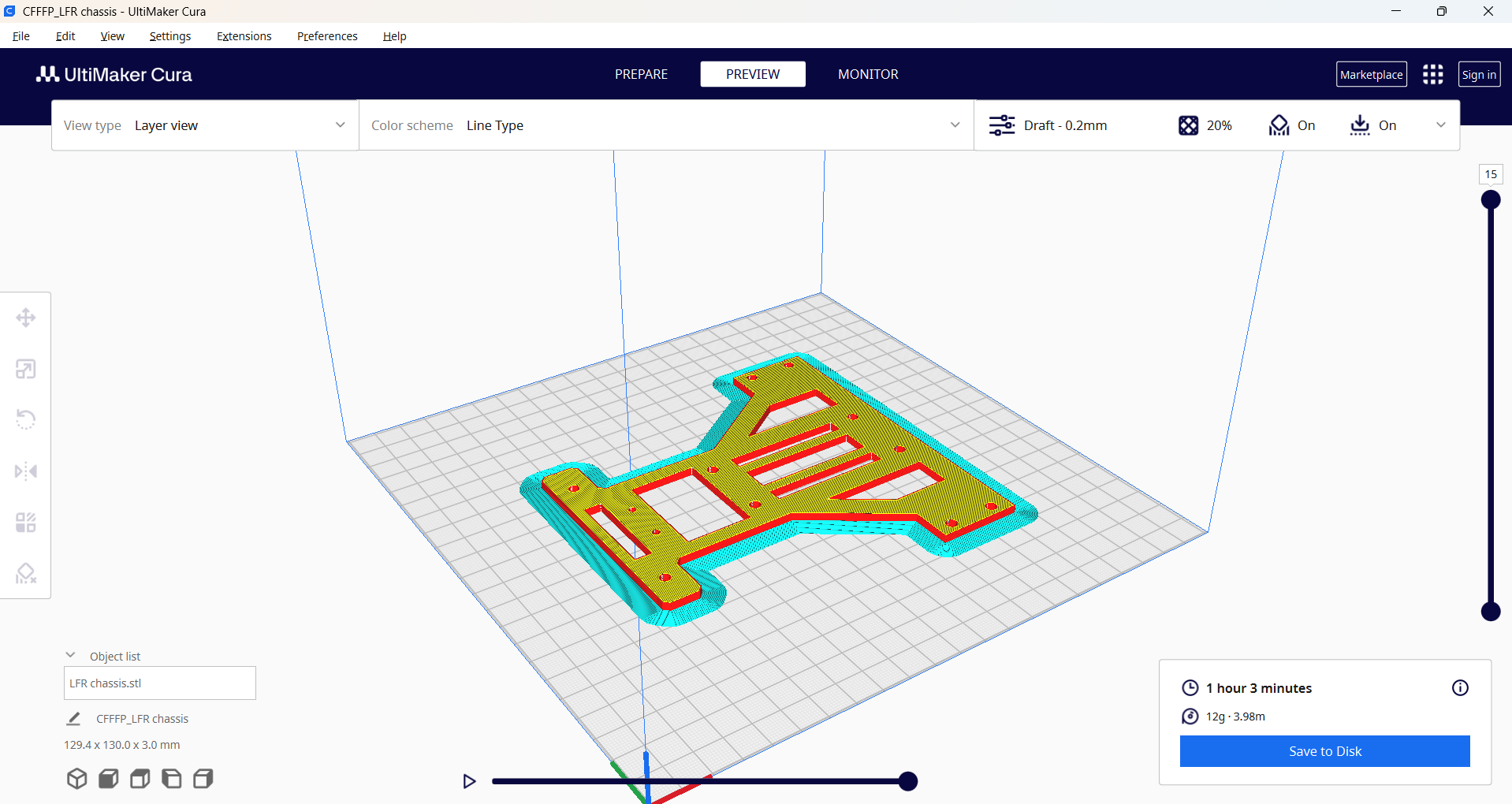Switch camera to right side view
The width and height of the screenshot is (1512, 804).
tap(203, 779)
